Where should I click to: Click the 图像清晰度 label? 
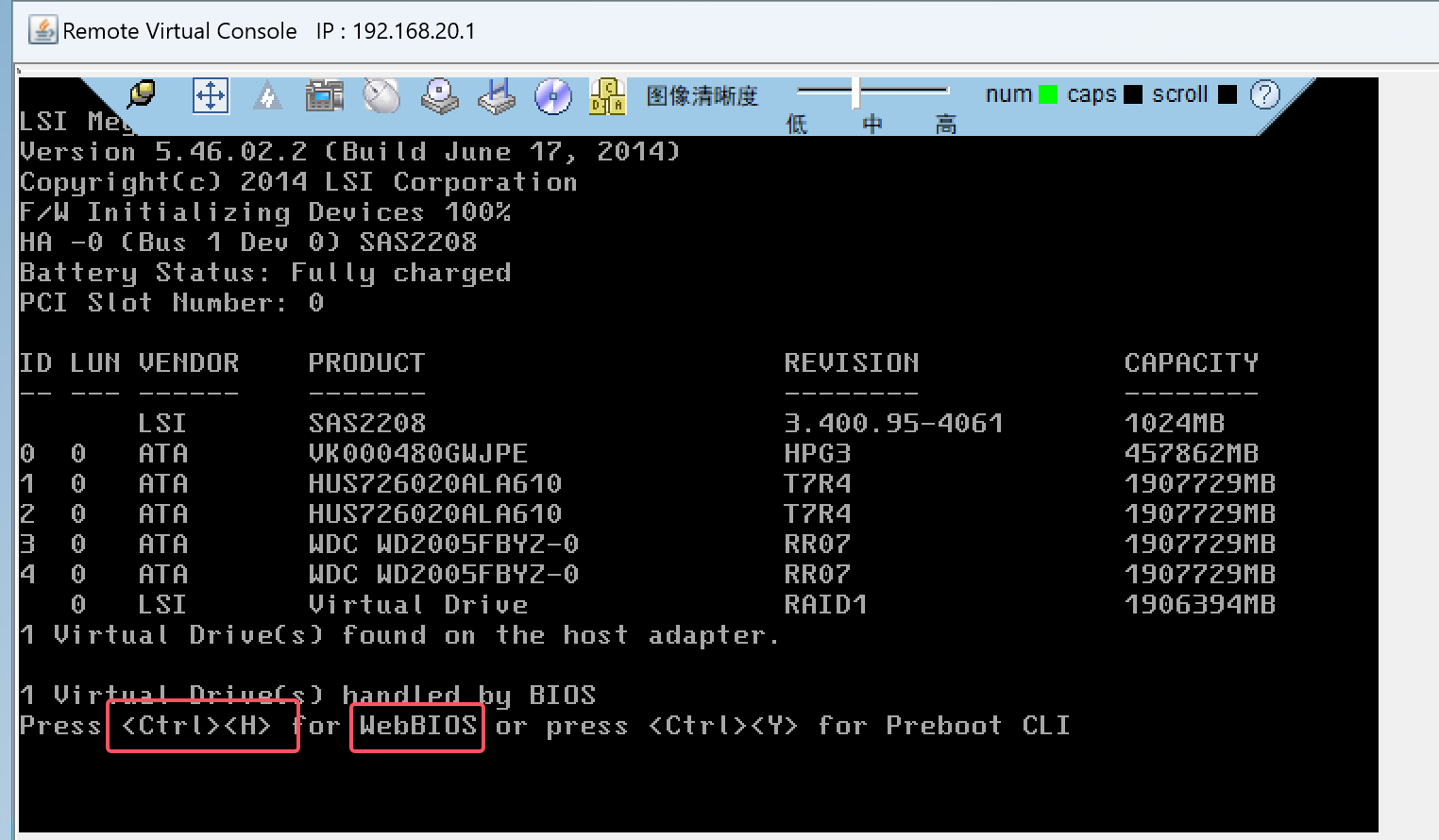(702, 95)
